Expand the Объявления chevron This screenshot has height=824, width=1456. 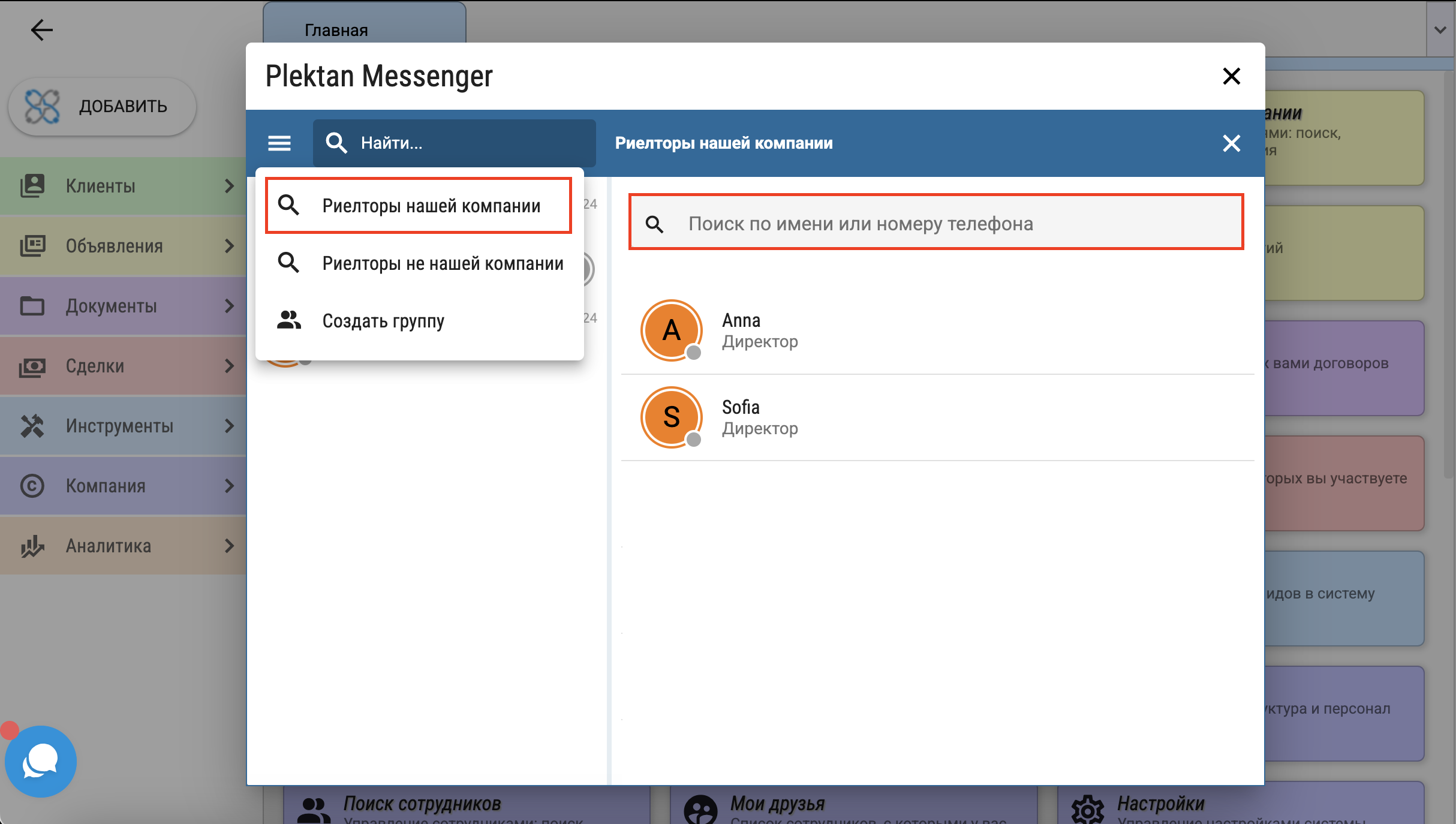(x=229, y=246)
